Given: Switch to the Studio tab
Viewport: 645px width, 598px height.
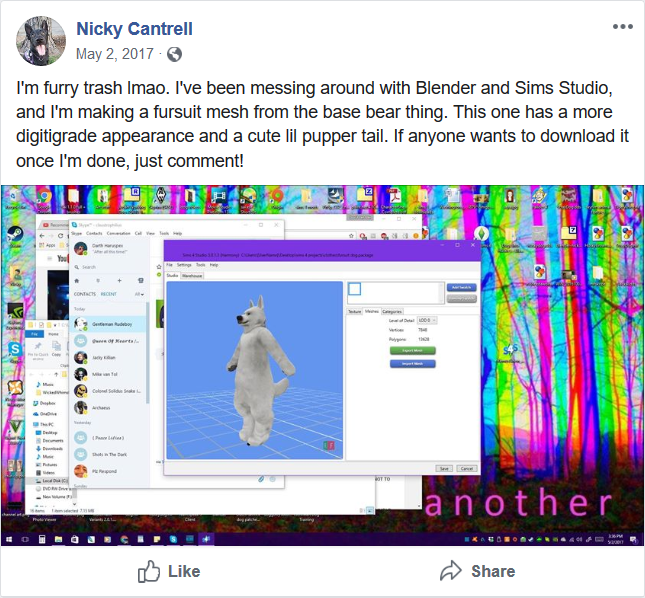Looking at the screenshot, I should 172,276.
